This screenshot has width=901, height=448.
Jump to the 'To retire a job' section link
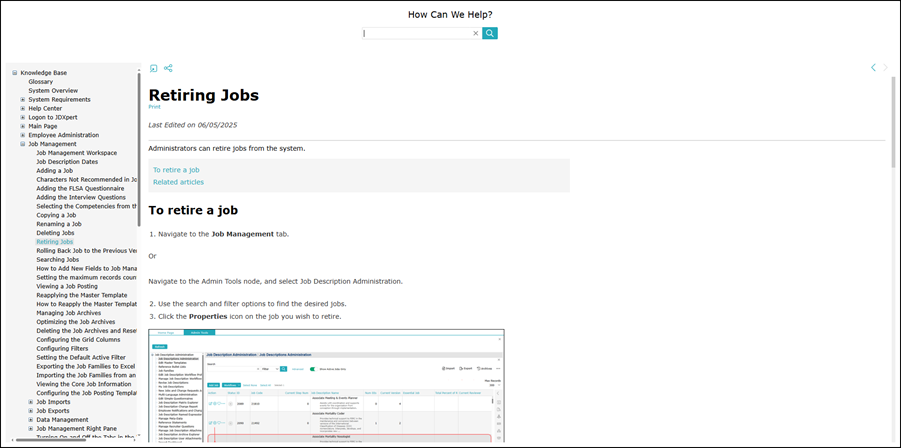click(176, 170)
